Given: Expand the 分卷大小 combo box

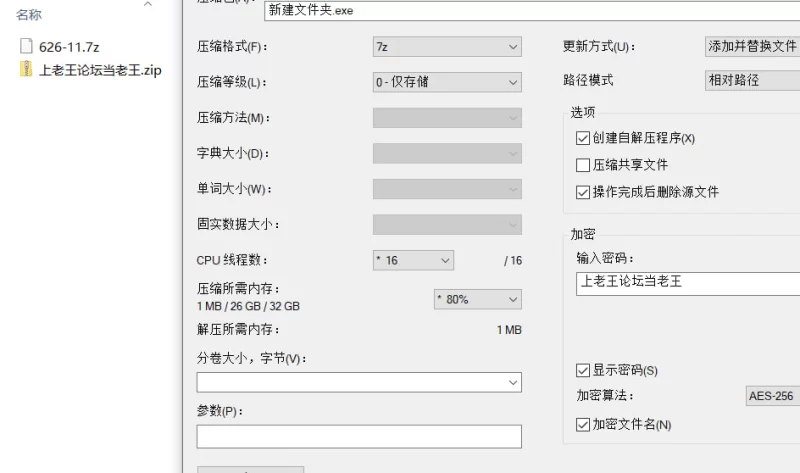Looking at the screenshot, I should (359, 382).
